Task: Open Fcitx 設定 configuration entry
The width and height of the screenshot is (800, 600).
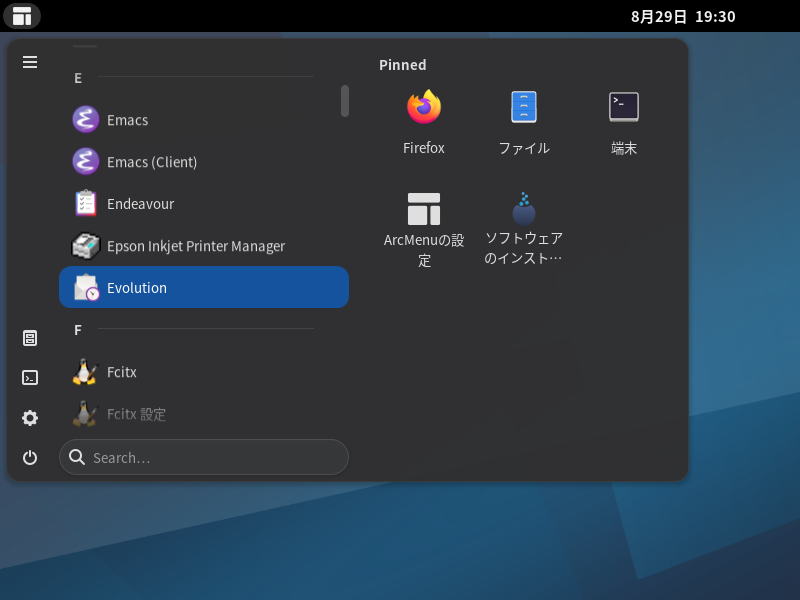Action: point(204,414)
